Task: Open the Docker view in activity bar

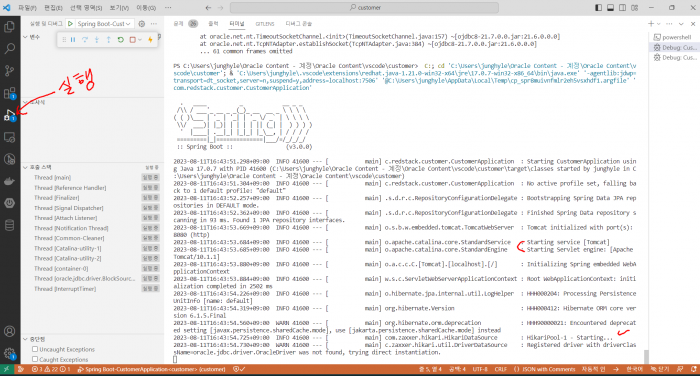Action: tap(9, 181)
